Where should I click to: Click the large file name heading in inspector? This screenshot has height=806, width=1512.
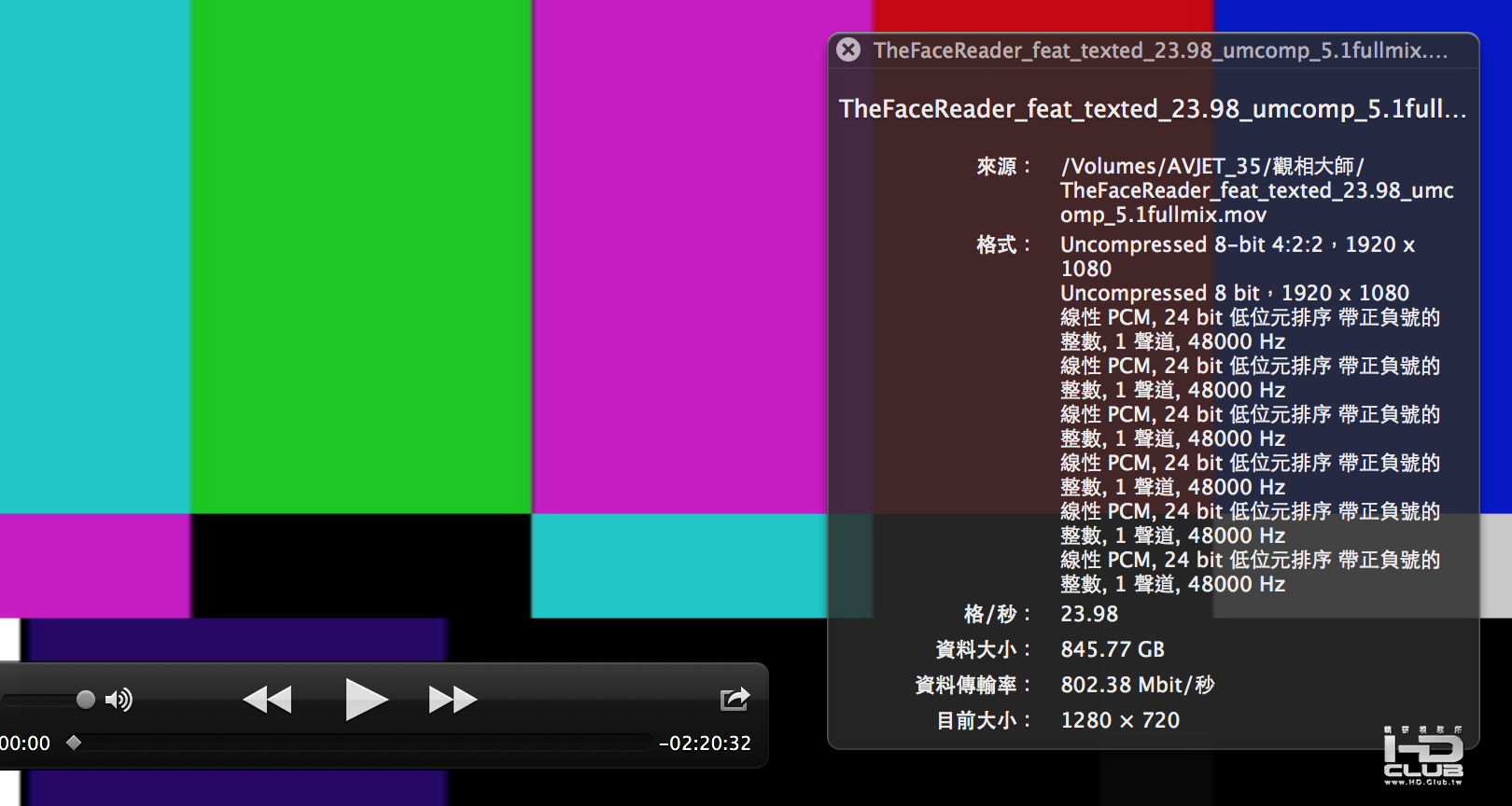pos(1153,109)
